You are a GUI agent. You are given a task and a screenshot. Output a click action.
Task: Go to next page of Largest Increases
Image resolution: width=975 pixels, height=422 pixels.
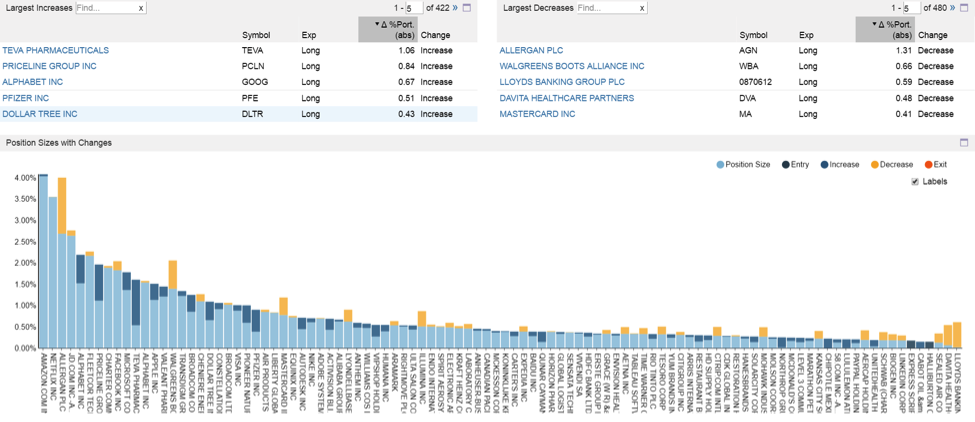pos(455,8)
